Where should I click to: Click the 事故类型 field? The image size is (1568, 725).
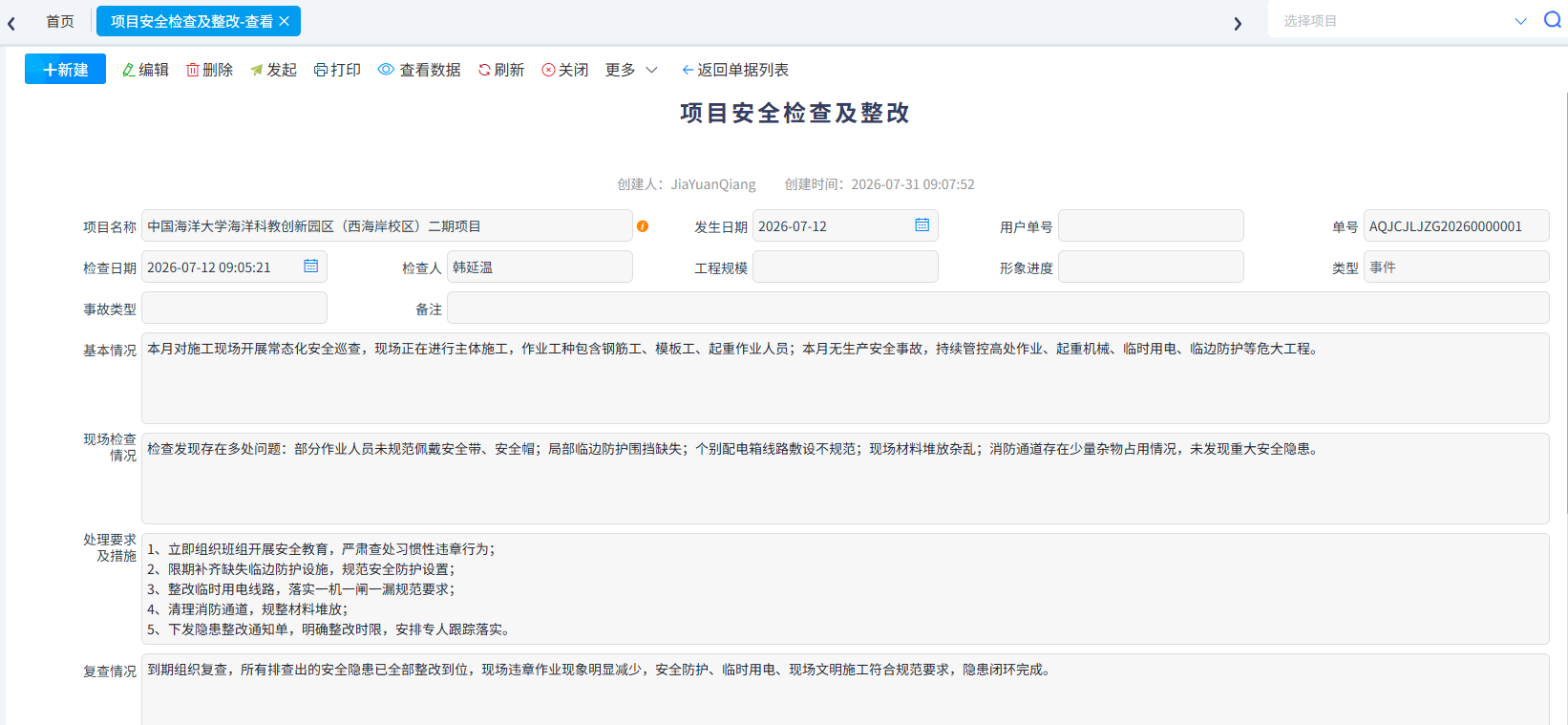coord(234,309)
